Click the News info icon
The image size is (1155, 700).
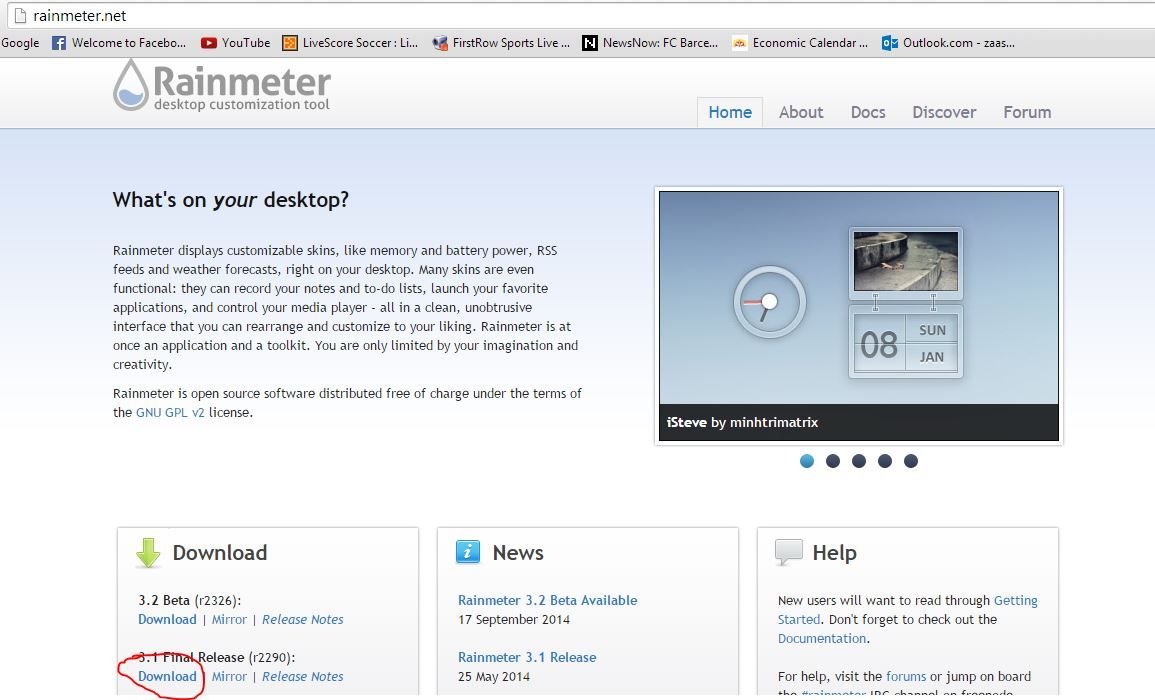468,551
